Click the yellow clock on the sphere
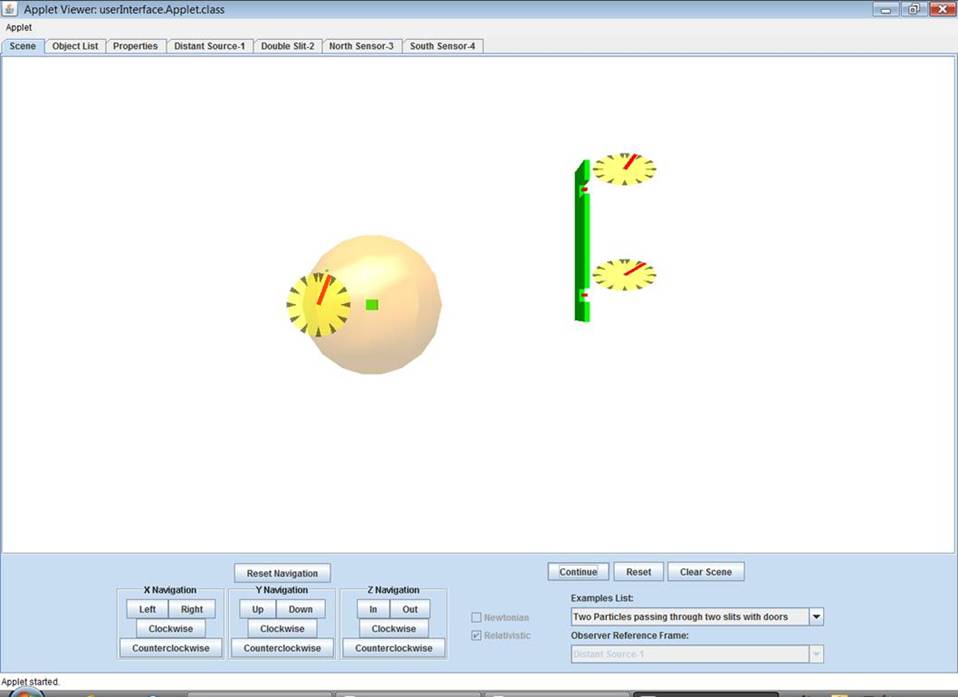Screen dimensions: 958x697 [318, 305]
